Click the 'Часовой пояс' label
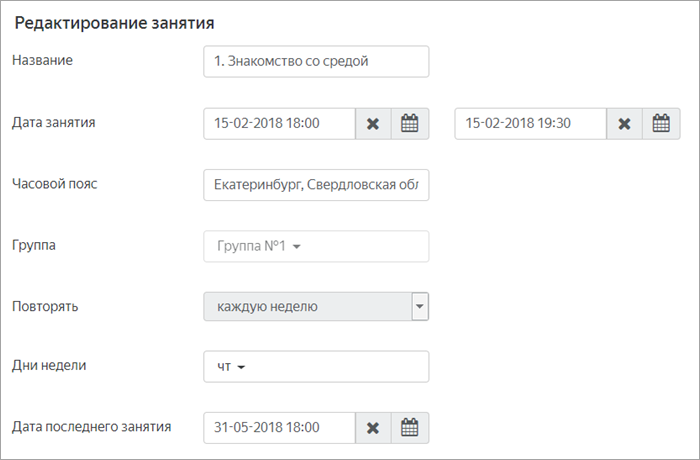Viewport: 700px width, 460px height. click(54, 184)
